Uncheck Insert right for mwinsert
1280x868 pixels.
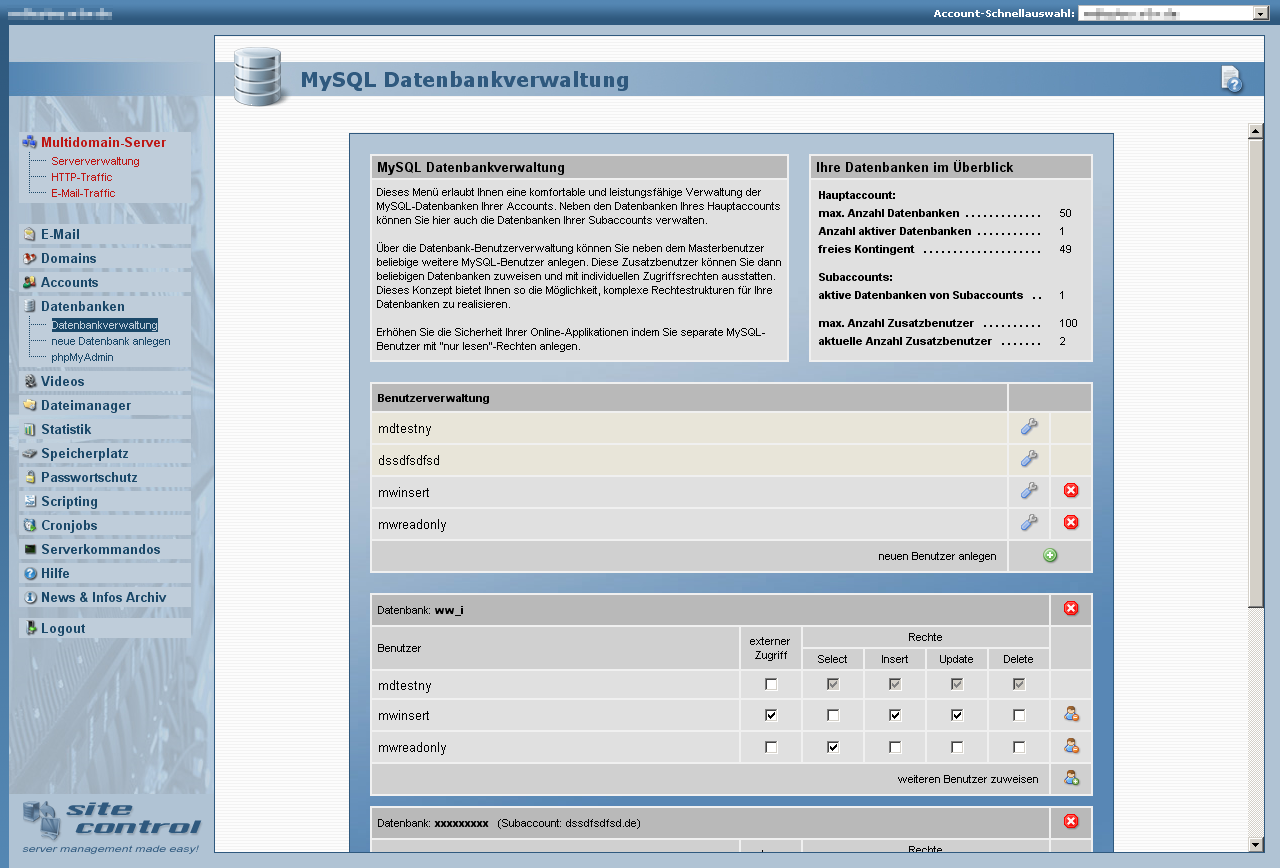pyautogui.click(x=895, y=716)
